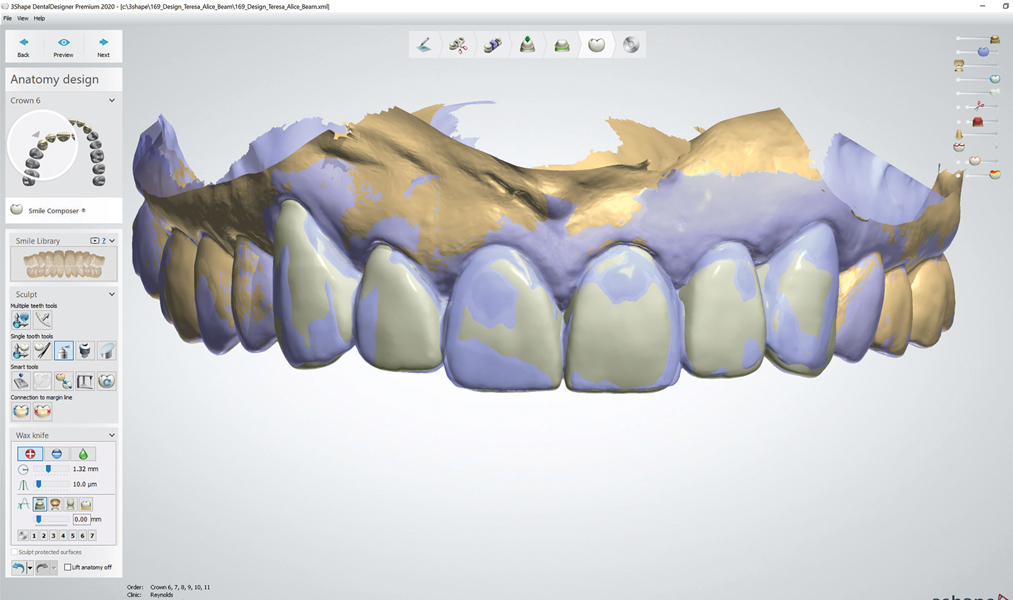Enable the Lift anatomy off checkbox
Viewport: 1013px width, 600px height.
click(68, 567)
